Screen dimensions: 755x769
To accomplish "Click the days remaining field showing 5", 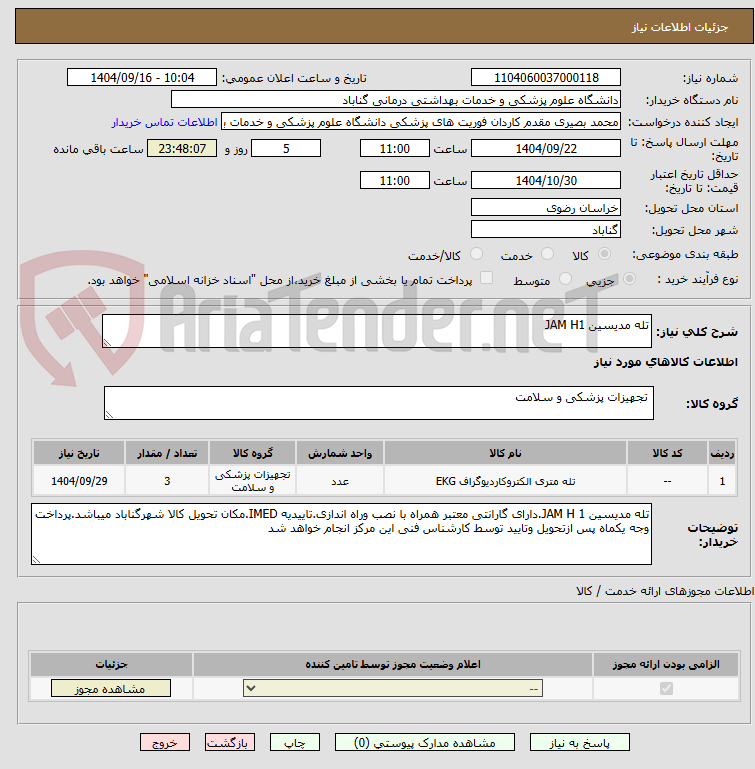I will 286,149.
